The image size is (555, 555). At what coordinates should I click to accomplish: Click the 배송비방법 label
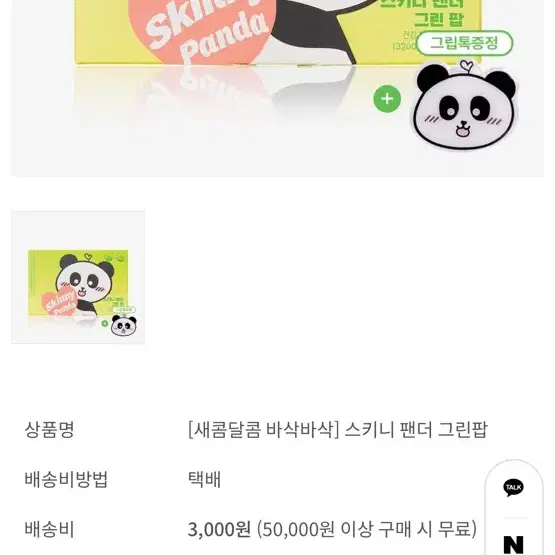click(x=66, y=479)
